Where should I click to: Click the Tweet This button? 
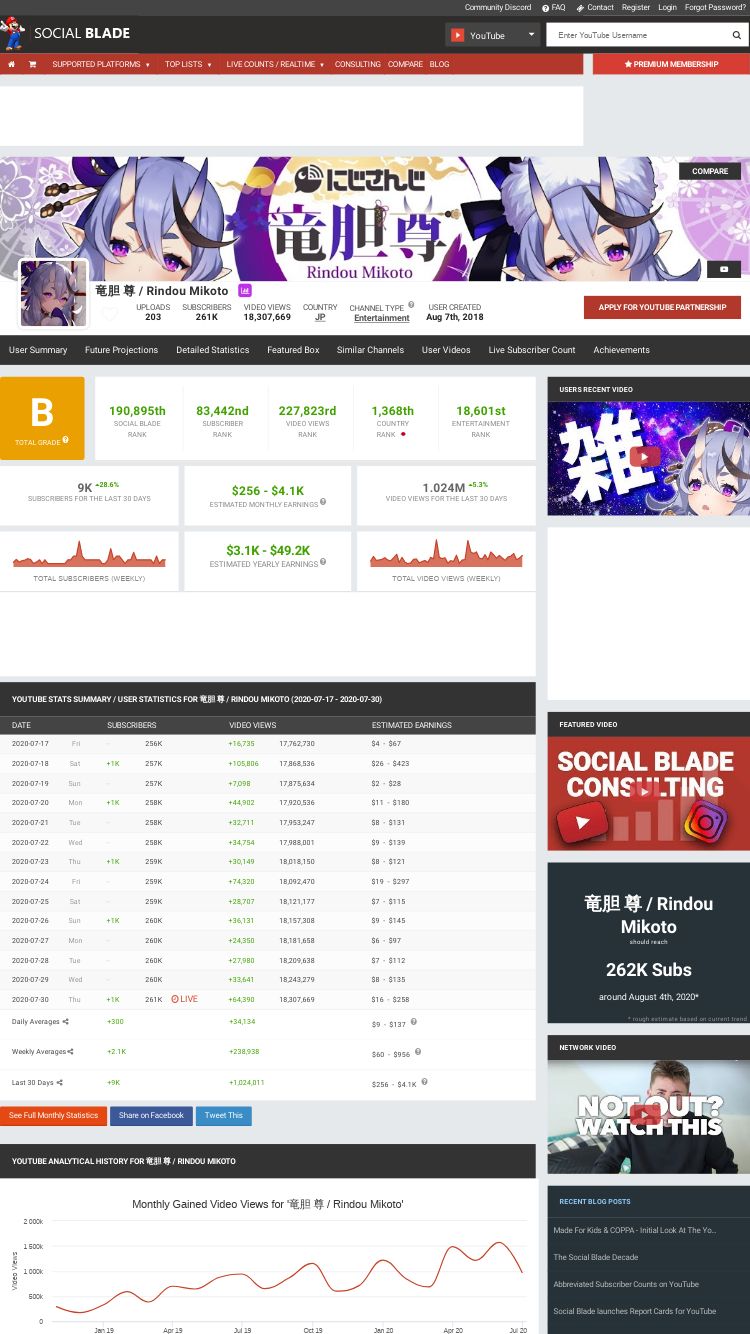click(x=223, y=1115)
